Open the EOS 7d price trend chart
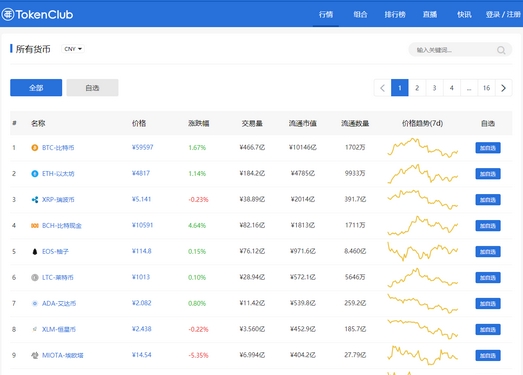 422,252
